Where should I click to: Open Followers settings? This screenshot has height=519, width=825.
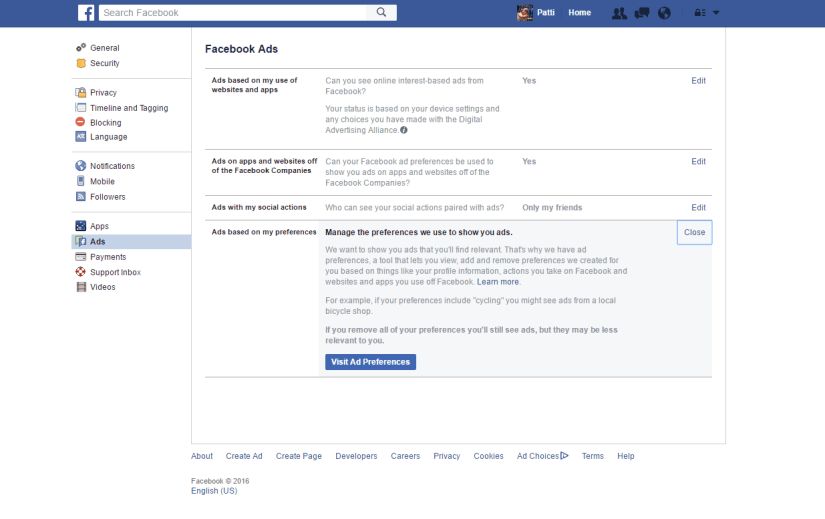click(107, 197)
